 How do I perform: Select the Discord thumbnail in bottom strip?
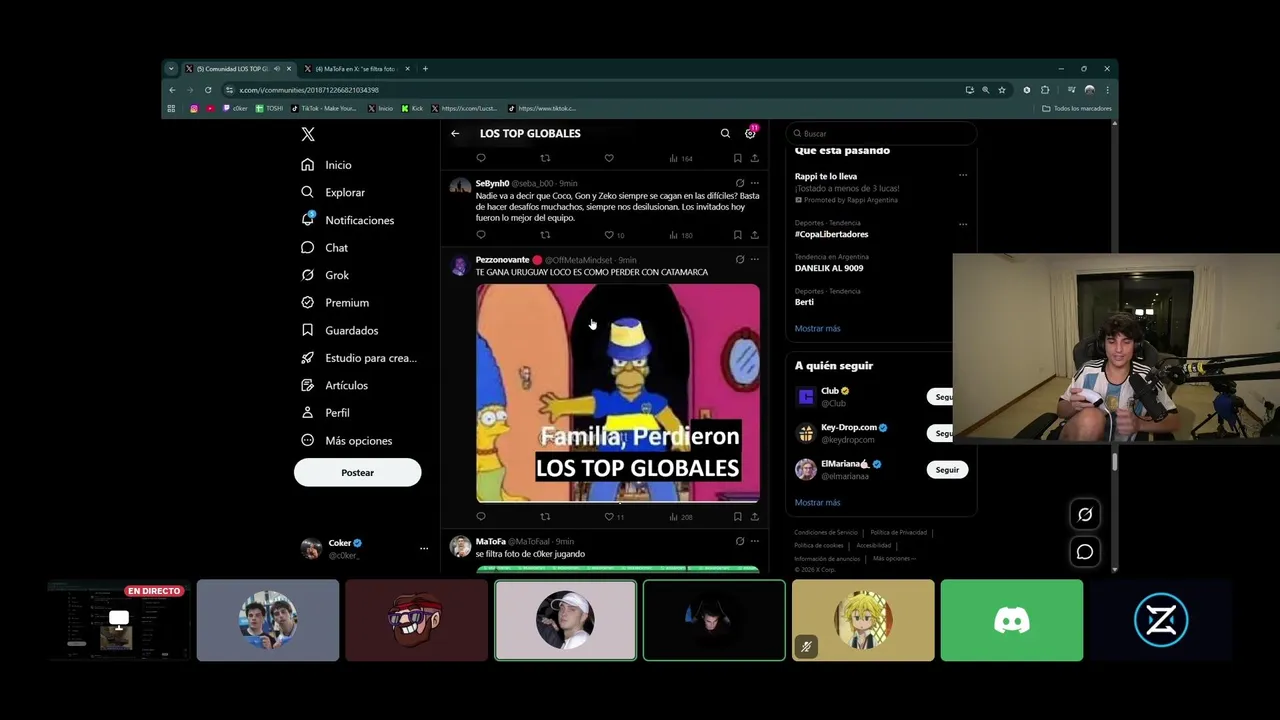[1012, 620]
